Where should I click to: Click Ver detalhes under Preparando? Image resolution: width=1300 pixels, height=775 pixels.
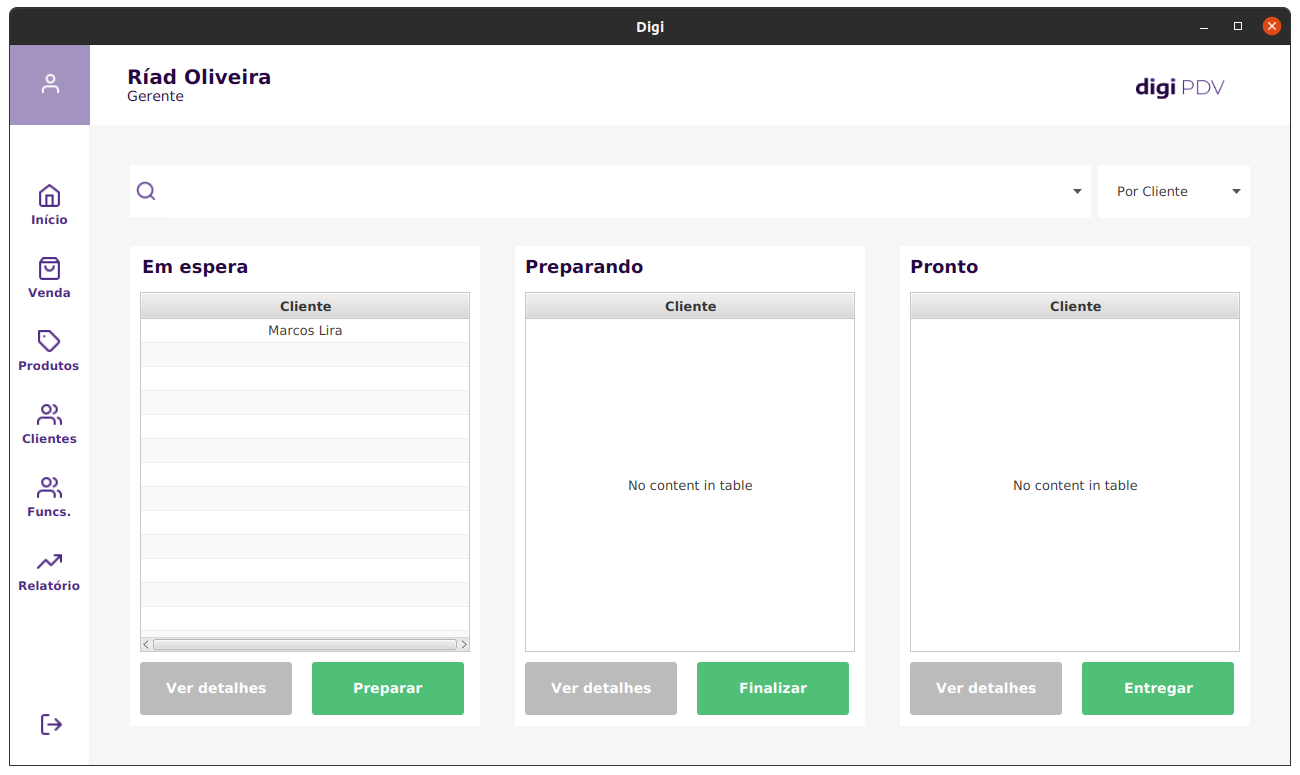[601, 688]
